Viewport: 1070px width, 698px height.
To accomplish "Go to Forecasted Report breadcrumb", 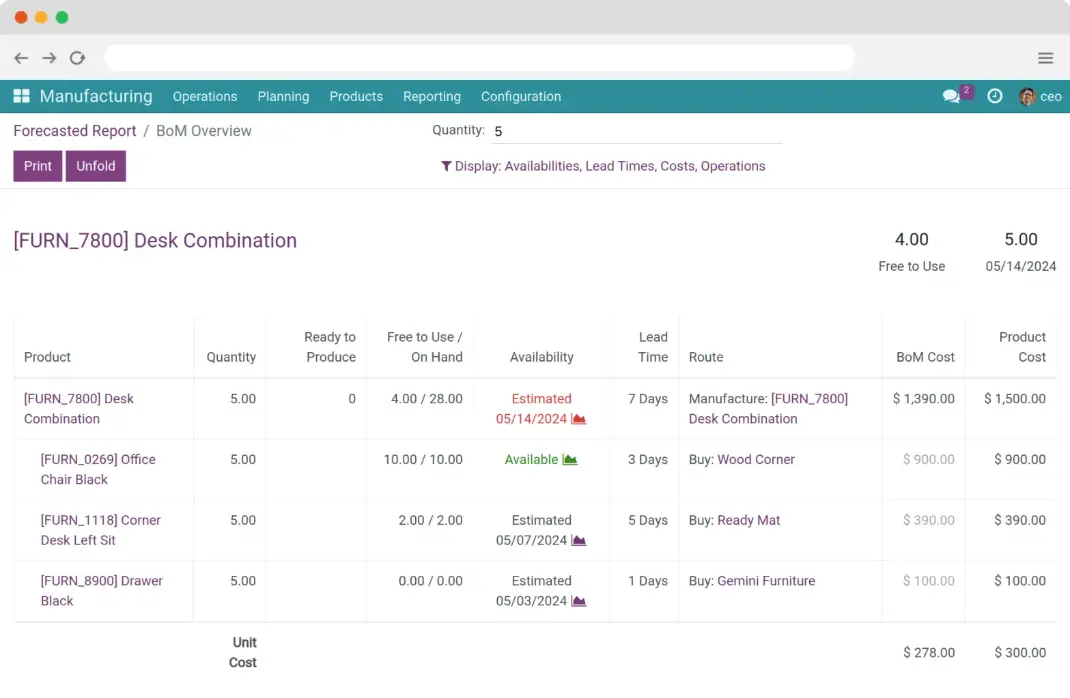I will (x=75, y=131).
